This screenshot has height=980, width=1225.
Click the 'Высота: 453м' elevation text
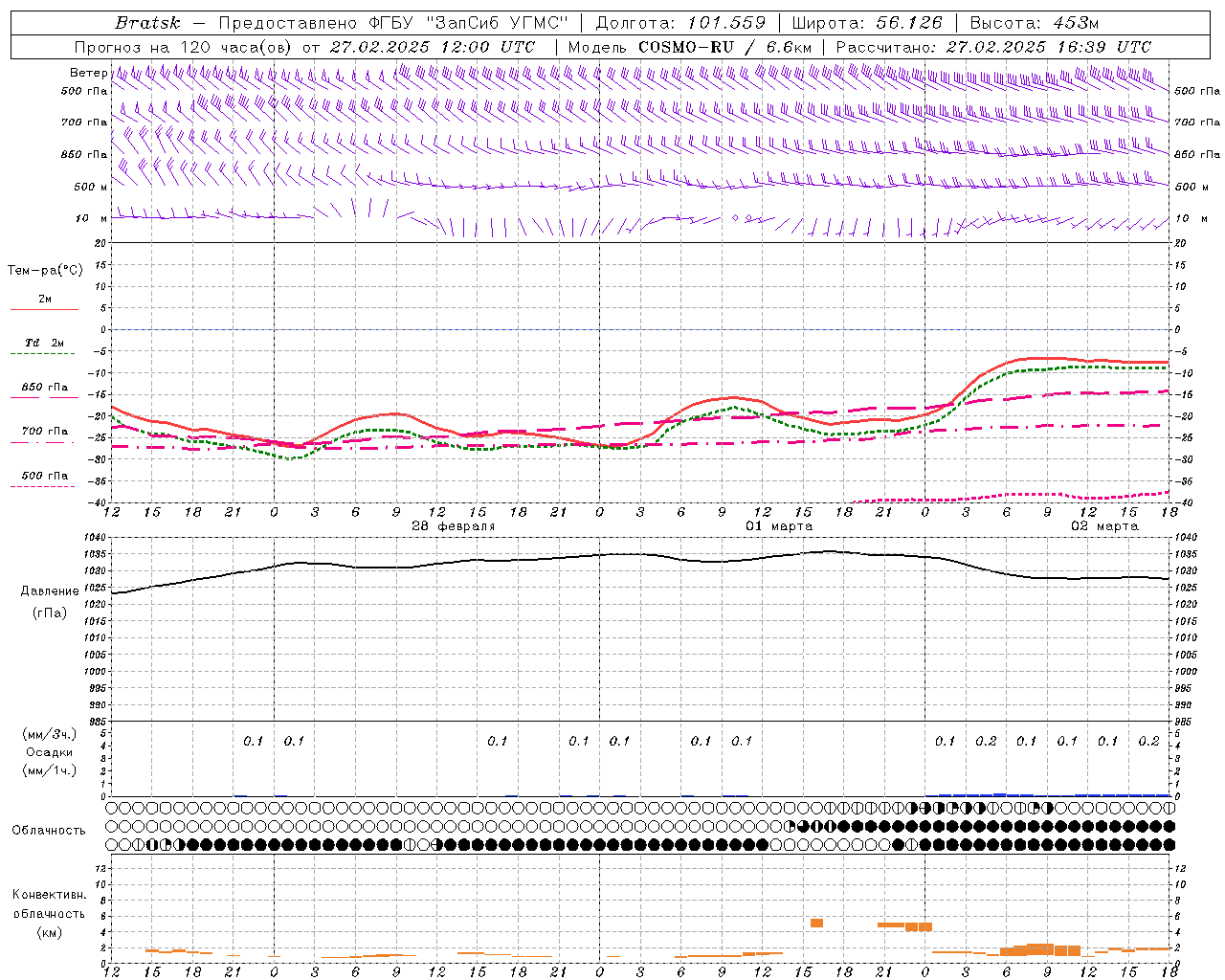(1035, 23)
